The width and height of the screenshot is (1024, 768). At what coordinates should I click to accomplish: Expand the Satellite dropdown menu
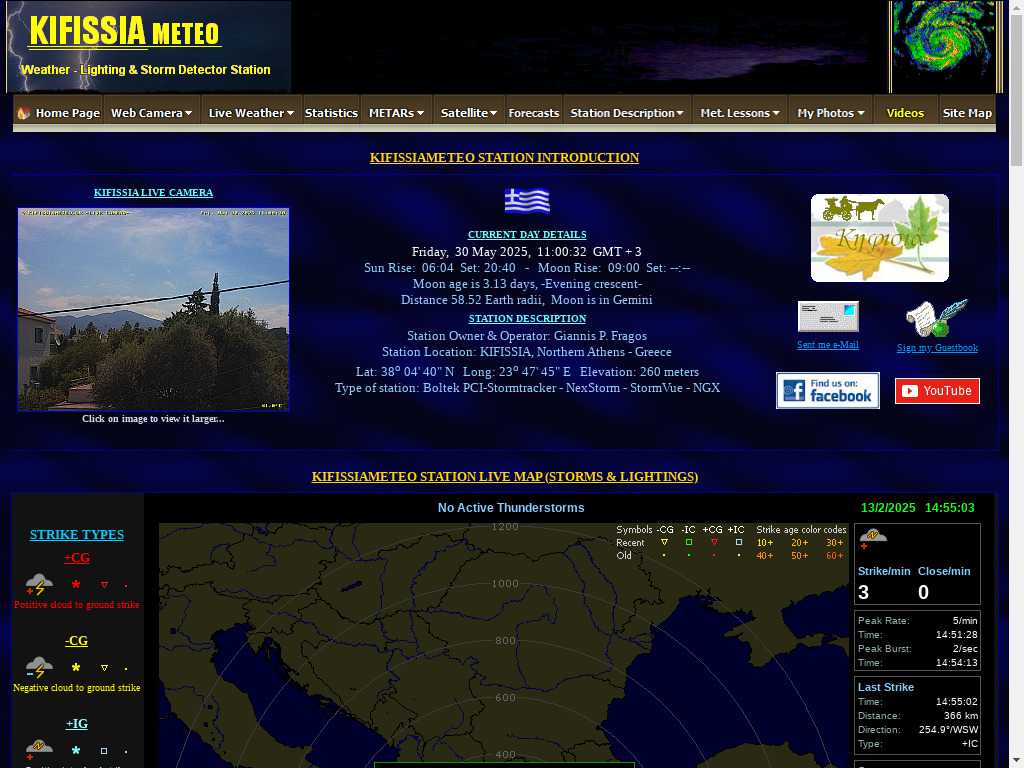(468, 113)
